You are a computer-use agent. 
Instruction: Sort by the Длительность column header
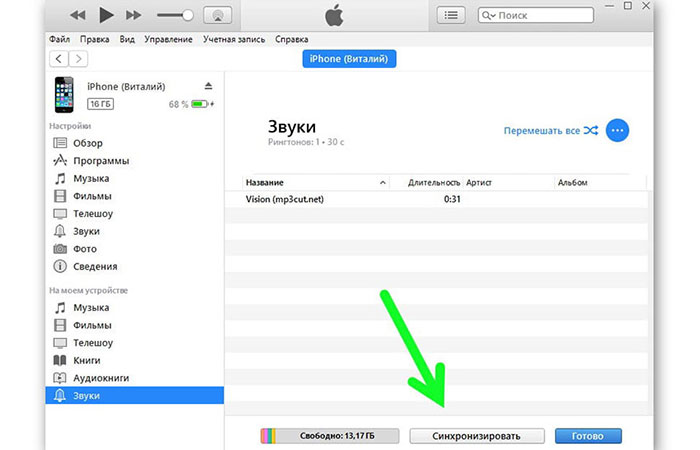[x=433, y=183]
